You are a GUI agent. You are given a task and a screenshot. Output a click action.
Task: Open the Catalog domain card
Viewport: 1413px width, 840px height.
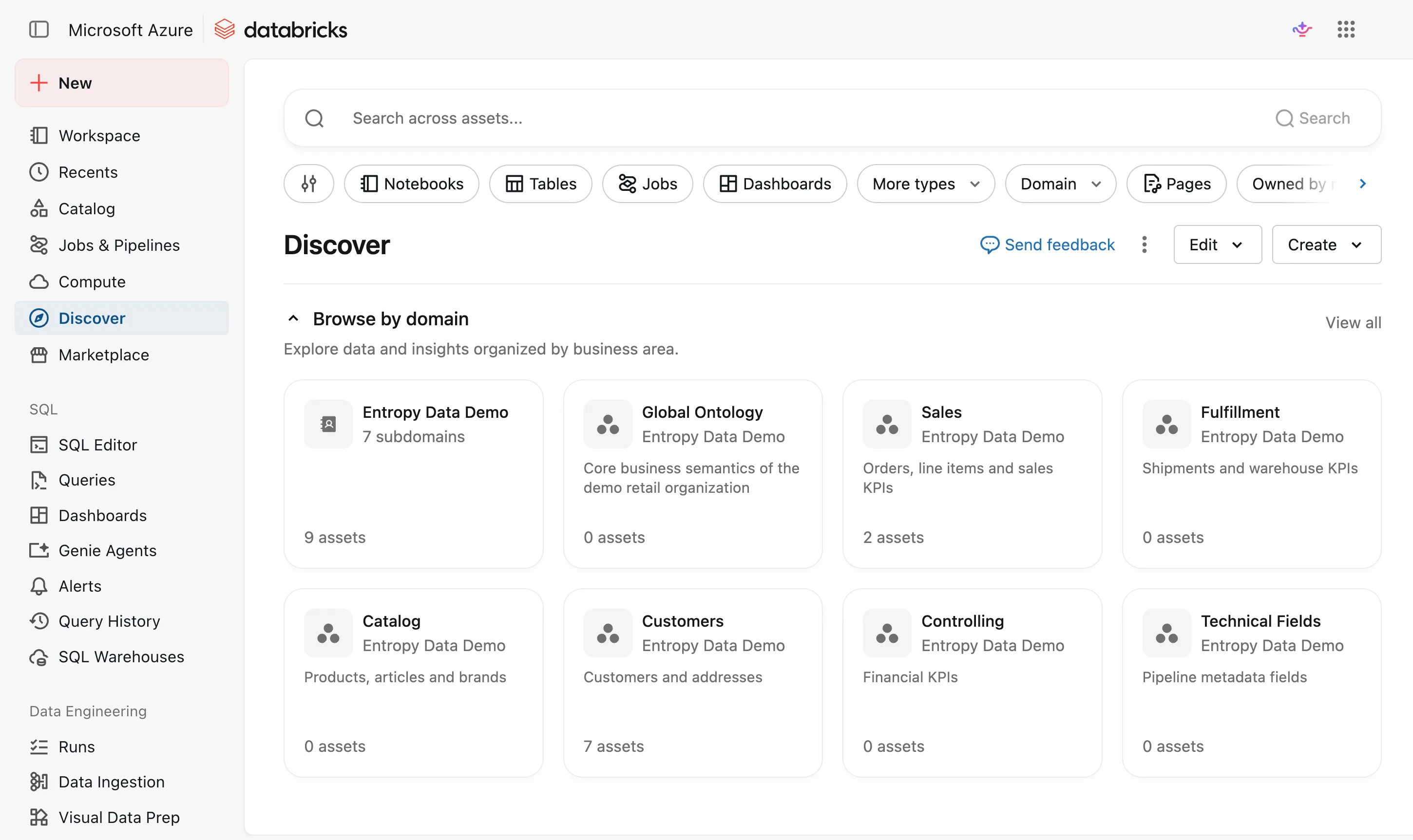[413, 683]
